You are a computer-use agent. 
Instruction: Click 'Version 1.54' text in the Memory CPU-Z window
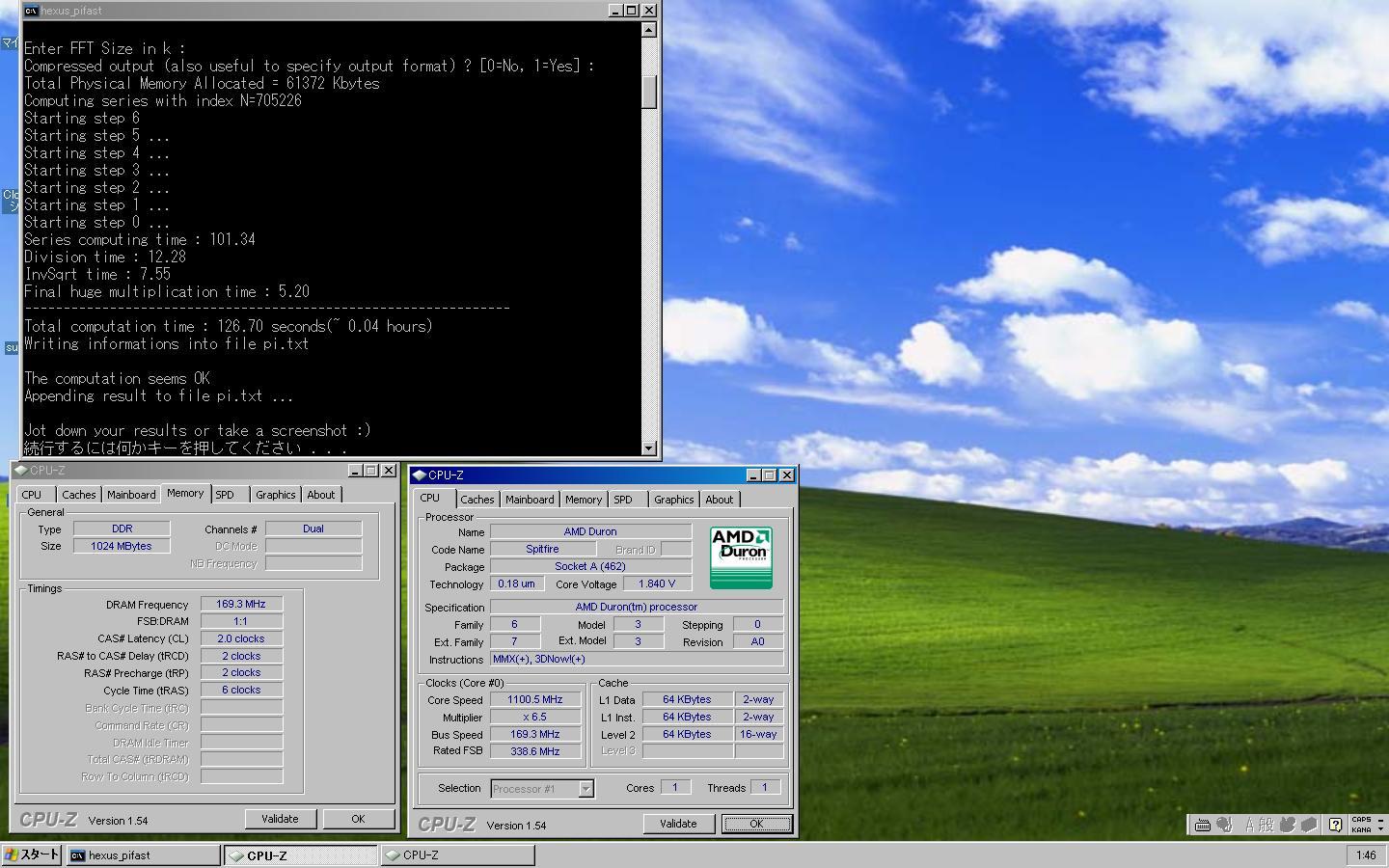click(118, 821)
